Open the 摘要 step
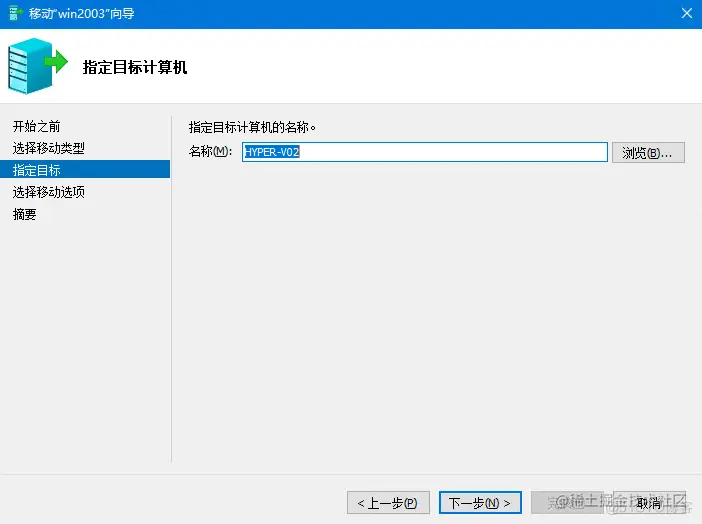The width and height of the screenshot is (702, 524). (x=25, y=214)
